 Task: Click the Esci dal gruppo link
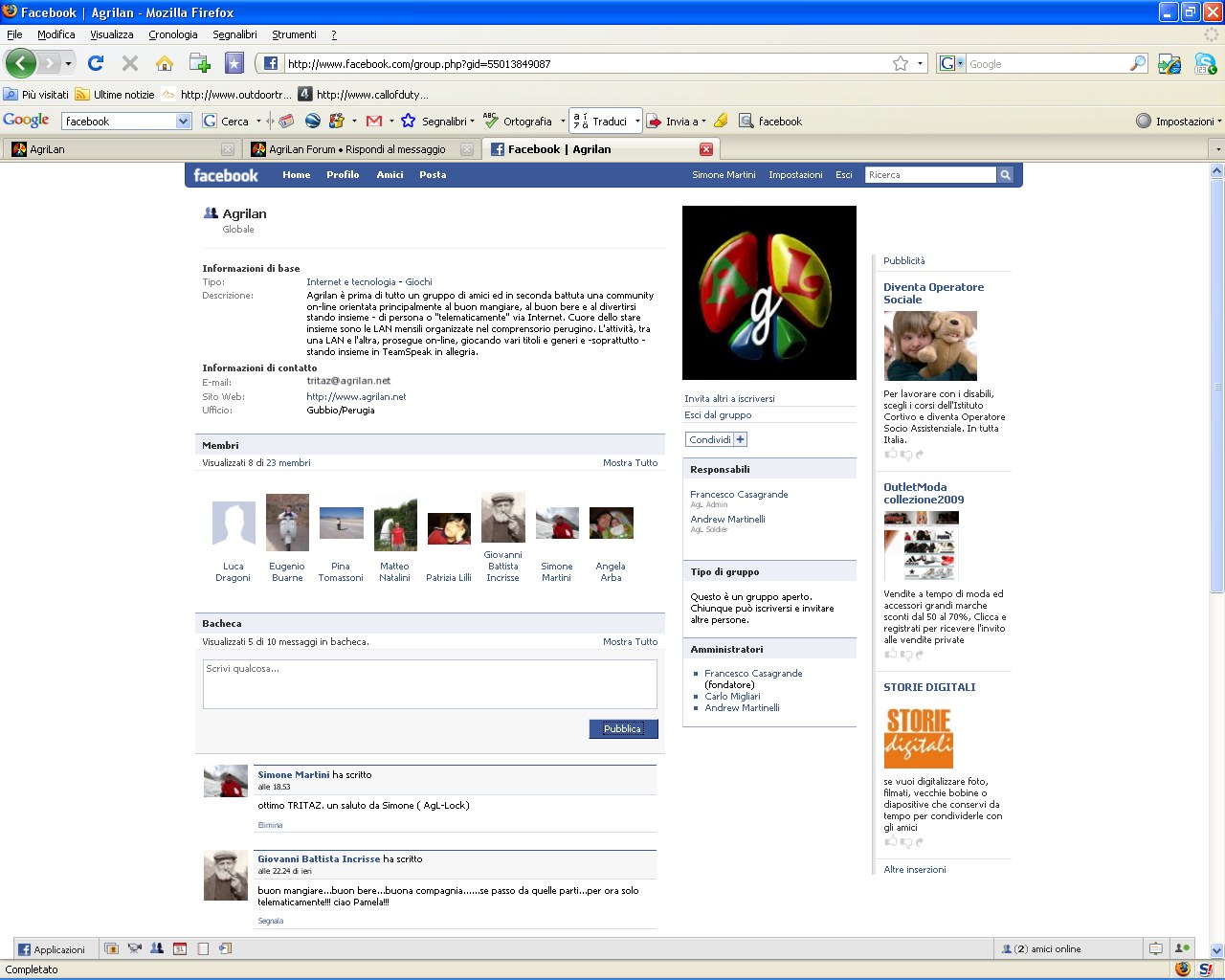point(718,415)
